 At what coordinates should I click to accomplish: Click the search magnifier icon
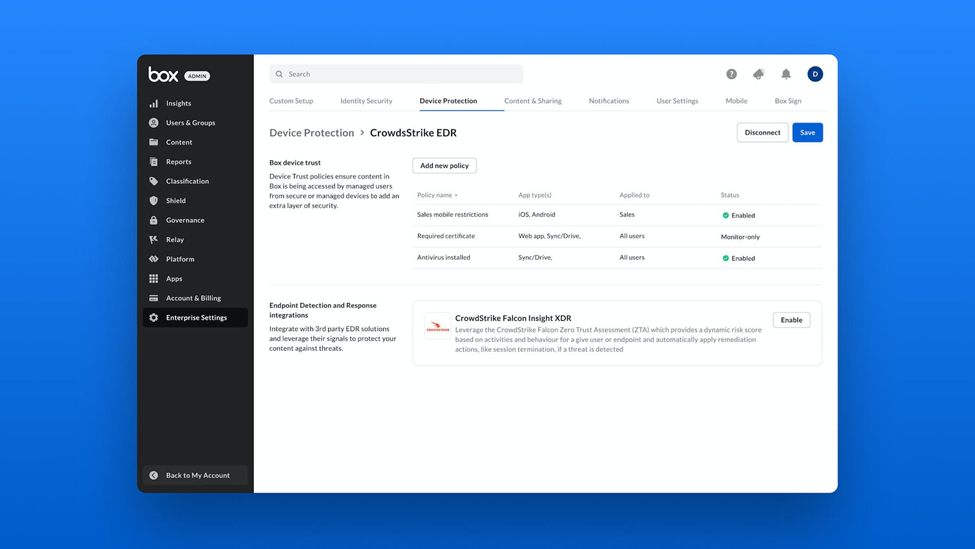[x=279, y=74]
